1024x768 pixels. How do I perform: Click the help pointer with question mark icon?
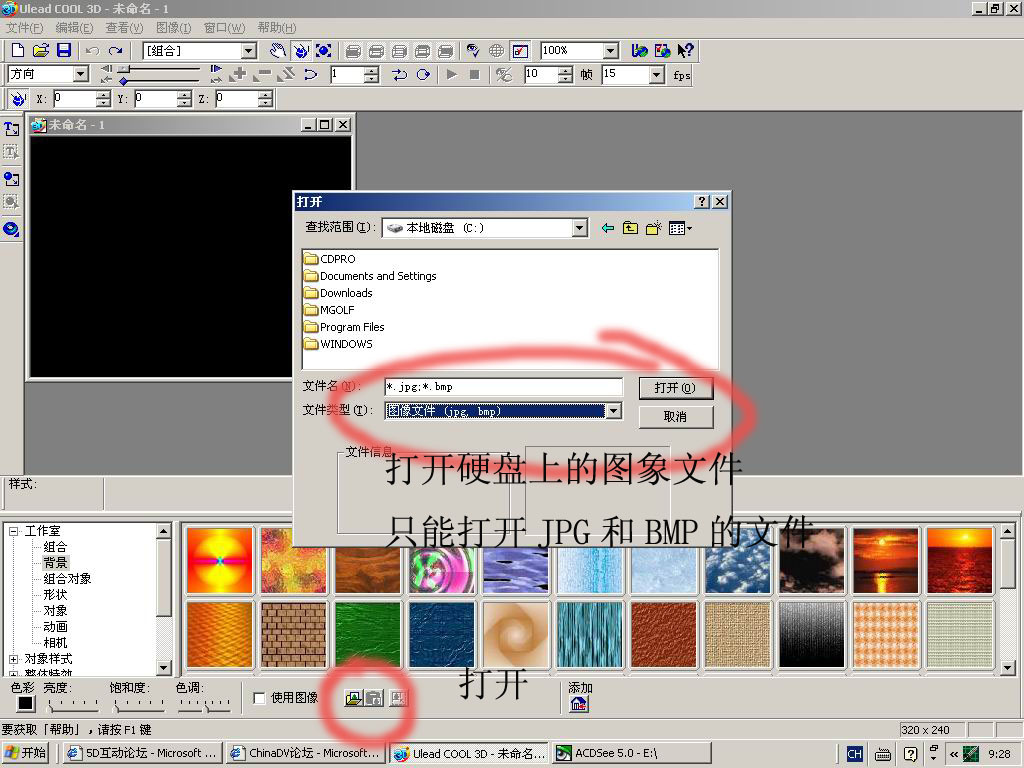(x=685, y=50)
